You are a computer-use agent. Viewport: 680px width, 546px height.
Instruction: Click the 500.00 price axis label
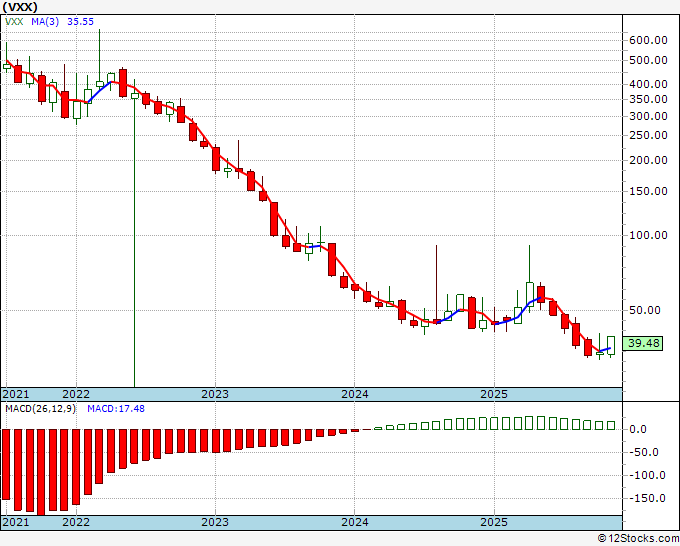click(x=648, y=60)
